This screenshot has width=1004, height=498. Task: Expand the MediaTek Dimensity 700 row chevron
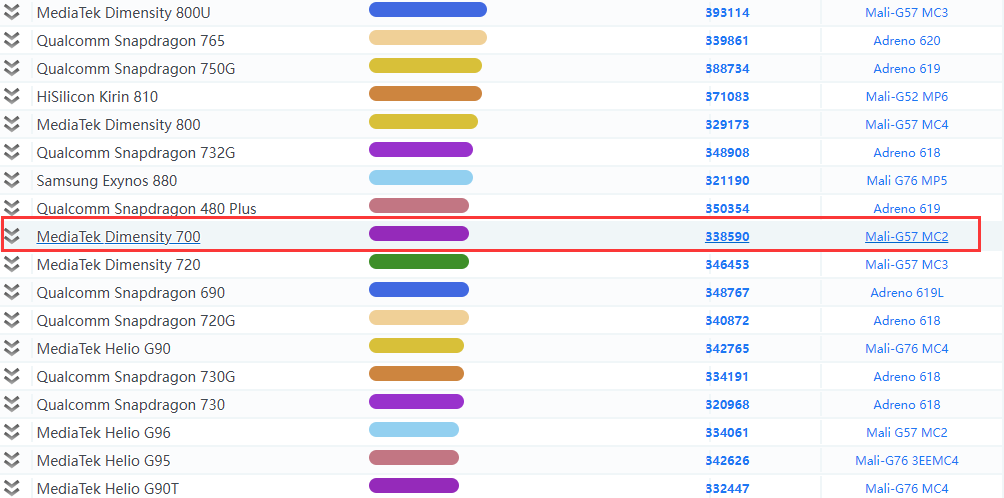[12, 237]
